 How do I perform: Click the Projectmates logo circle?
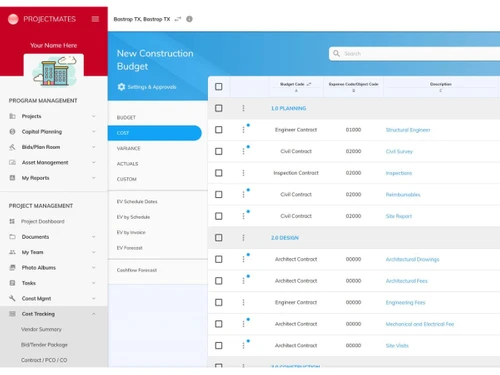[13, 19]
